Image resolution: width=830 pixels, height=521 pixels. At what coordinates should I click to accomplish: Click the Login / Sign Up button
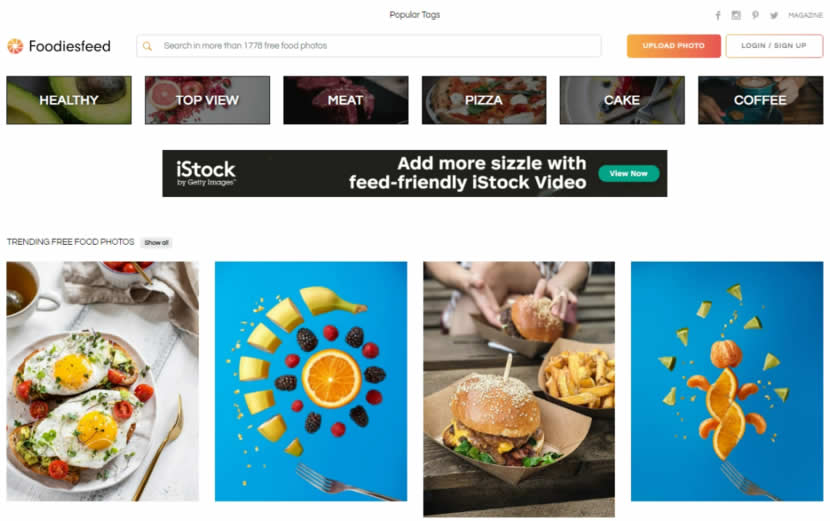pos(774,46)
